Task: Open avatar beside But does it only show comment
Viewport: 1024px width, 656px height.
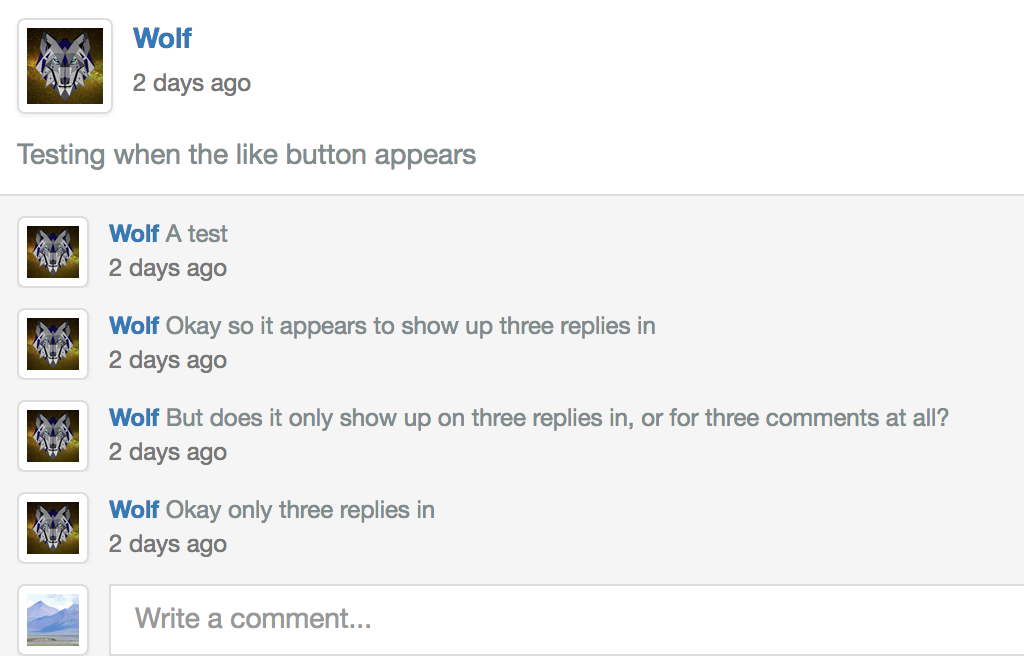Action: coord(53,436)
